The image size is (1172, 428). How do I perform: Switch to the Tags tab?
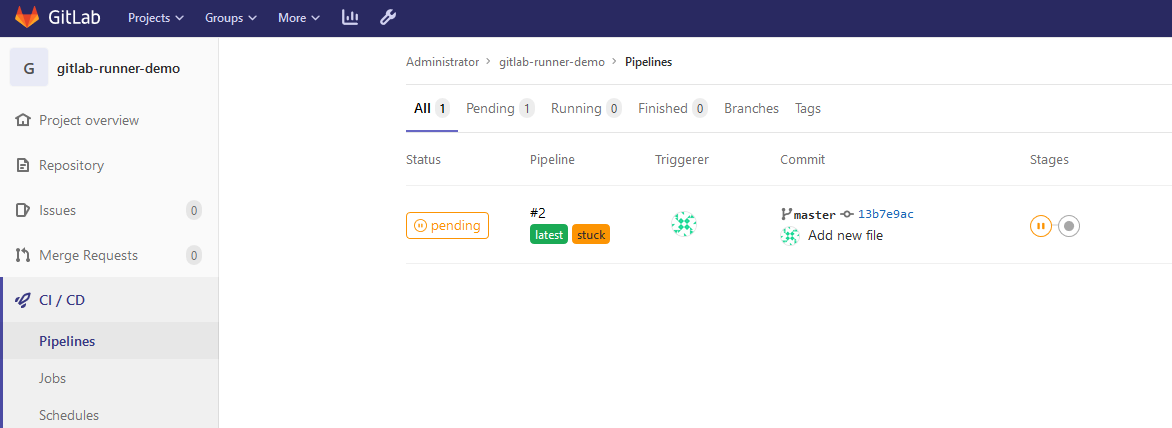pyautogui.click(x=808, y=108)
